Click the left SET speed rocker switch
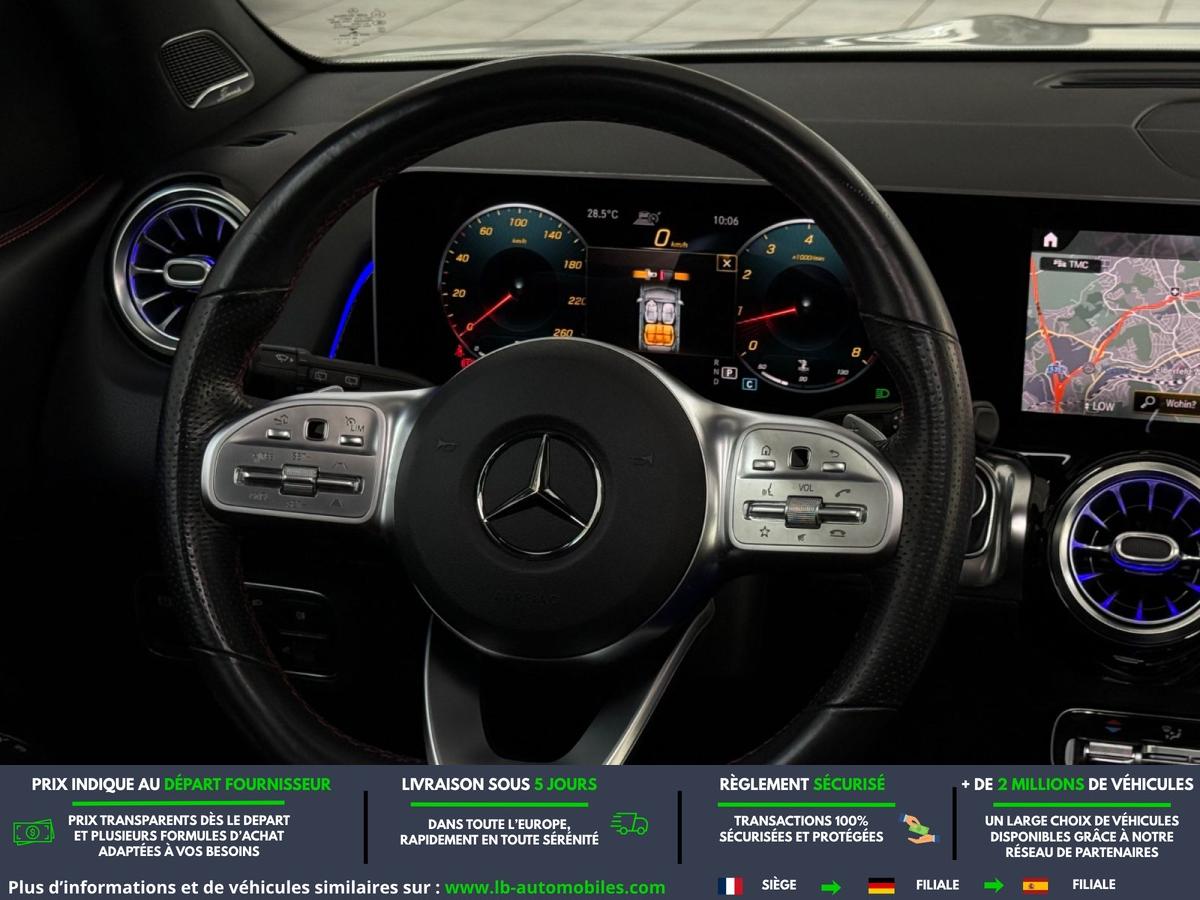Screen dimensions: 1200x900 click(x=298, y=481)
